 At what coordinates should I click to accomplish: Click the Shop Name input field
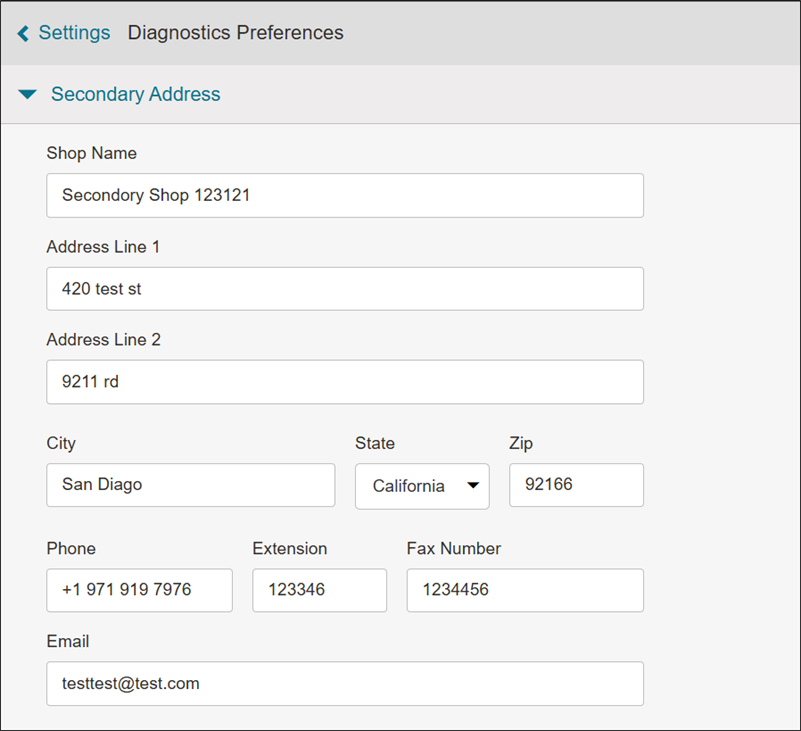pyautogui.click(x=344, y=196)
